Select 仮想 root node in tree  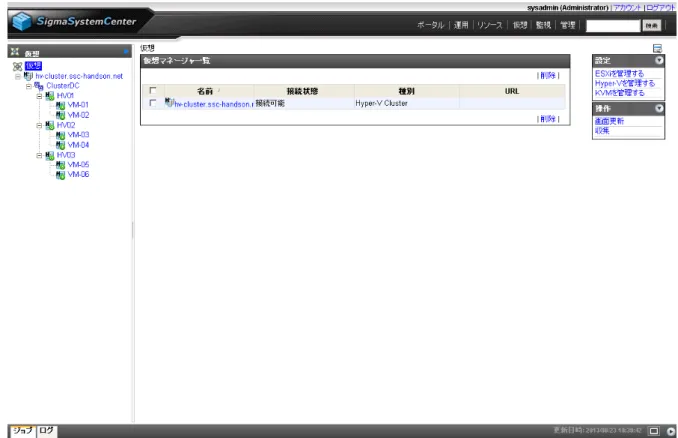coord(33,66)
